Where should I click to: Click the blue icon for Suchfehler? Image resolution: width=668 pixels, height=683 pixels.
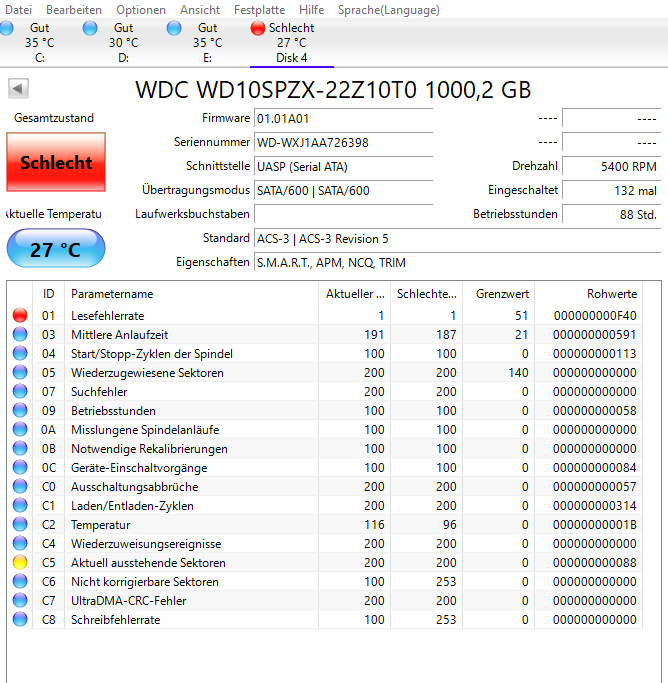(x=20, y=392)
